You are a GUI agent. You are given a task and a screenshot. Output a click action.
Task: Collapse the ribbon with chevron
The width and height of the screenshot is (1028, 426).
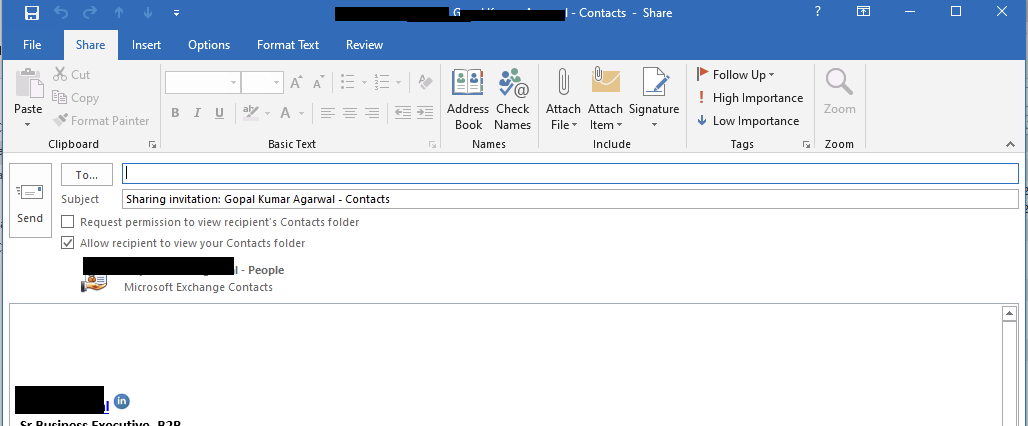click(1010, 144)
